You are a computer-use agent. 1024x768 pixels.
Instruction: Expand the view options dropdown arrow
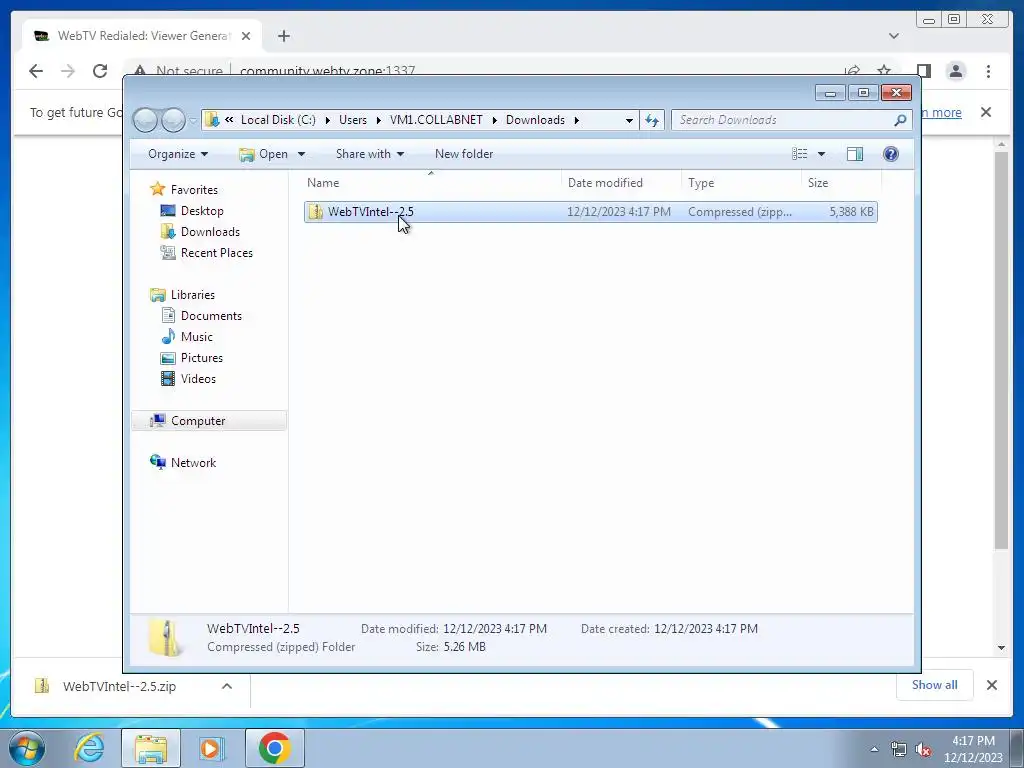pos(822,154)
